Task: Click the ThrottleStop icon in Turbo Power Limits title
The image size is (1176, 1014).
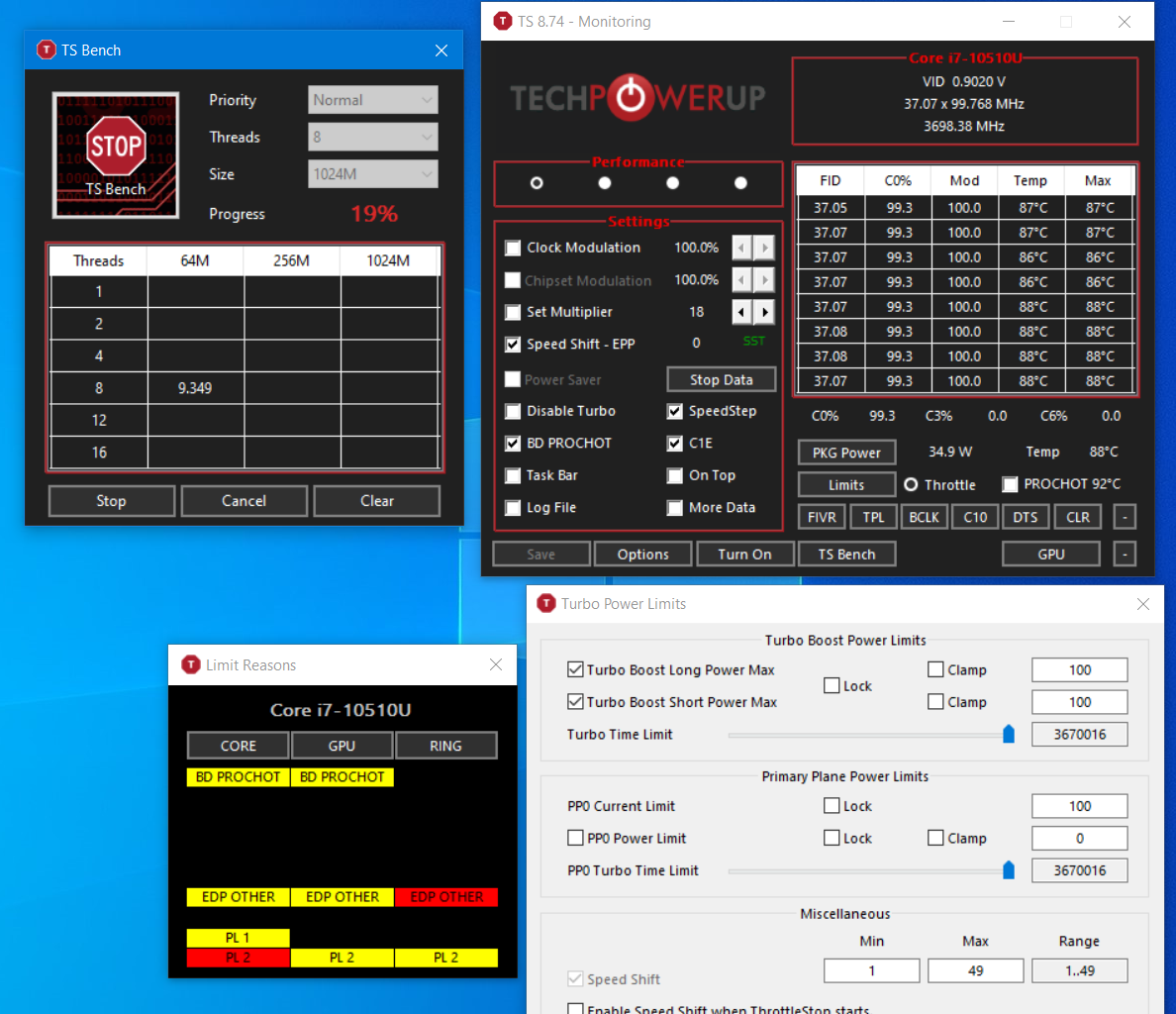Action: click(546, 604)
